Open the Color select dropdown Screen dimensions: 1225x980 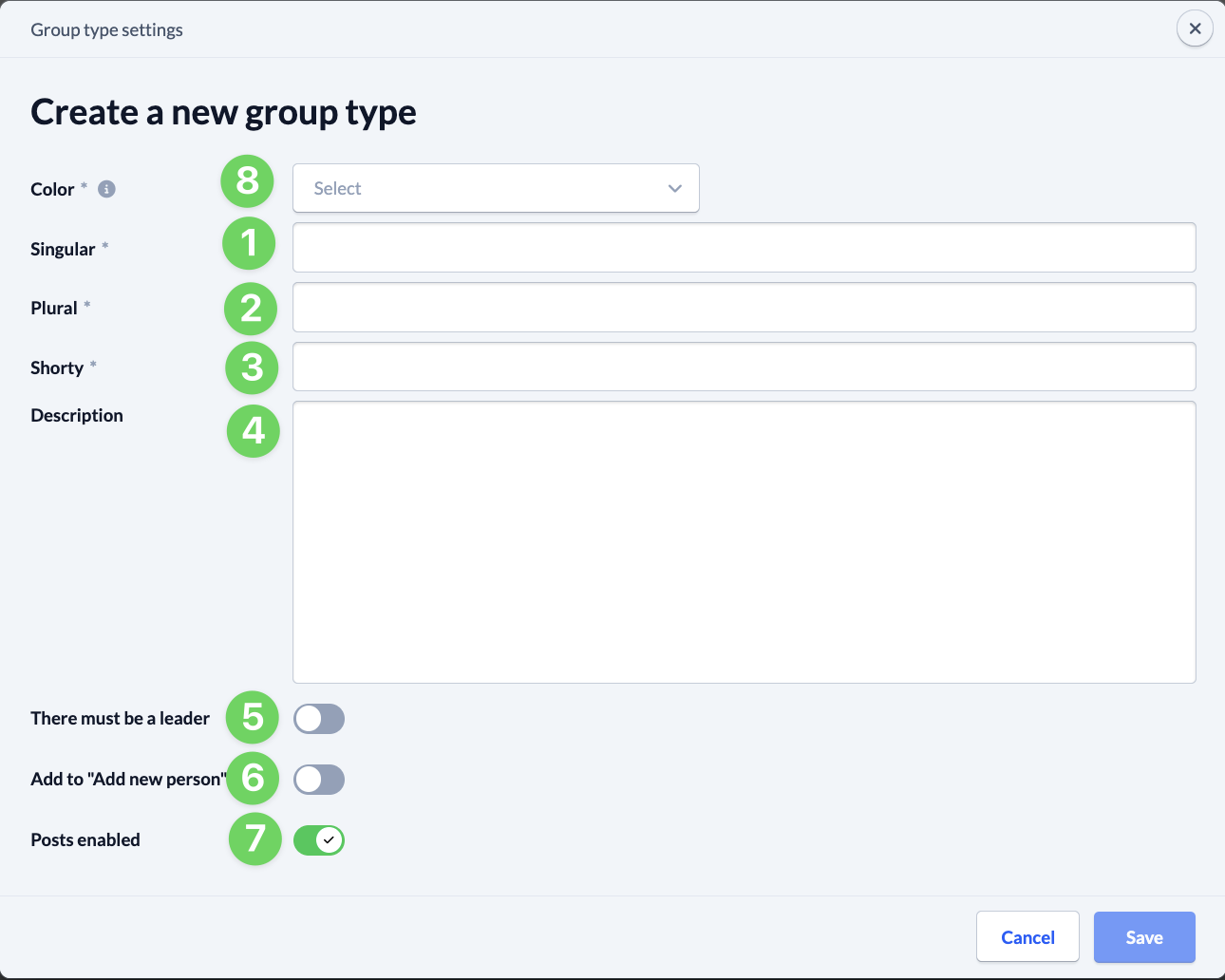(496, 188)
